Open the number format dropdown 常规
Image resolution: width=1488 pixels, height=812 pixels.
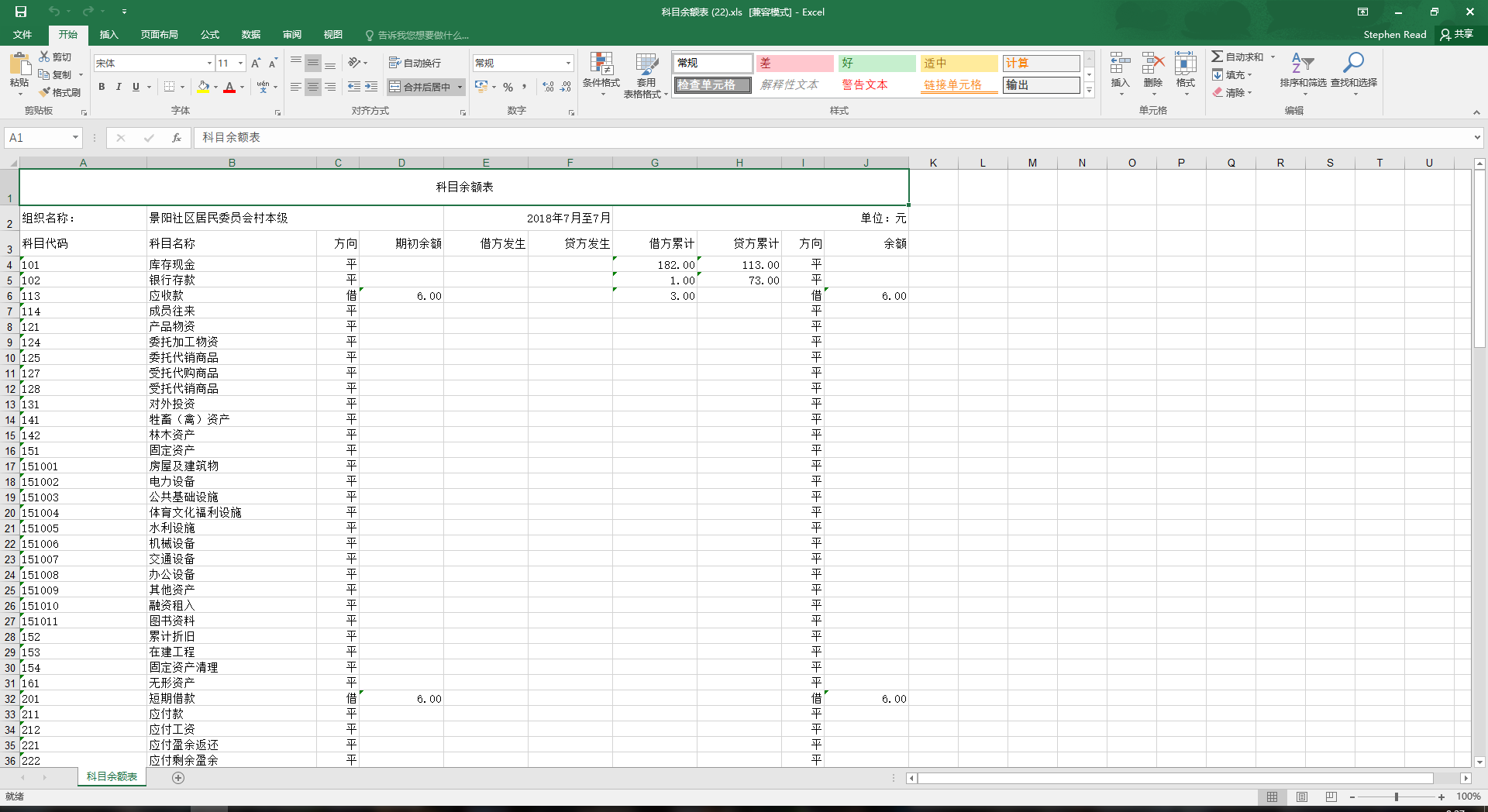point(568,64)
